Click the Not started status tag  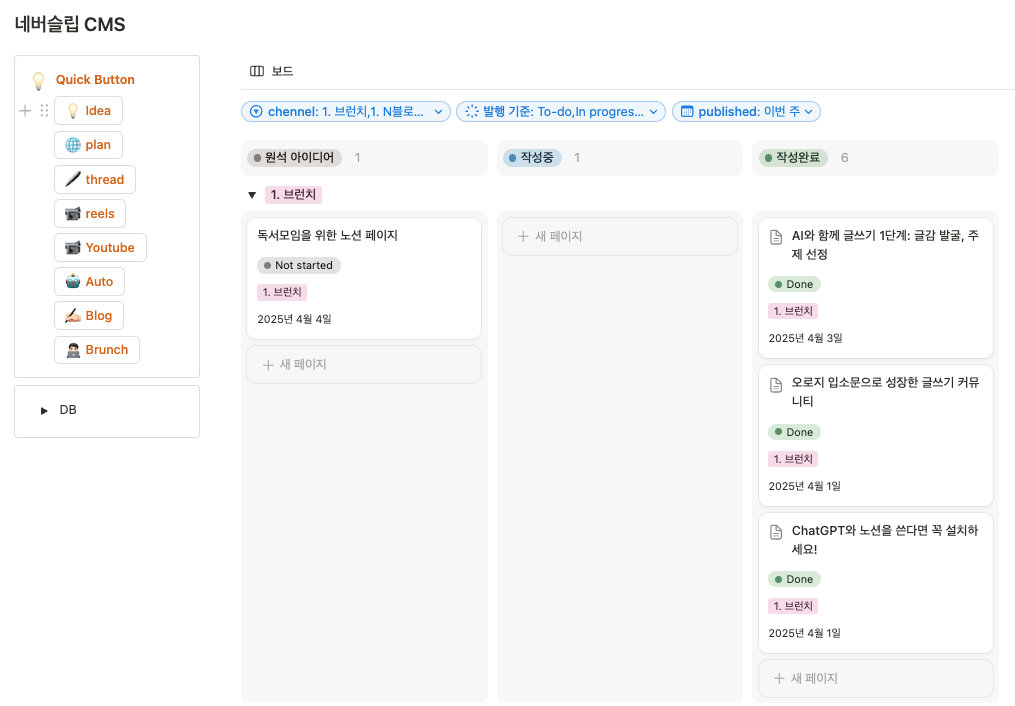[298, 265]
